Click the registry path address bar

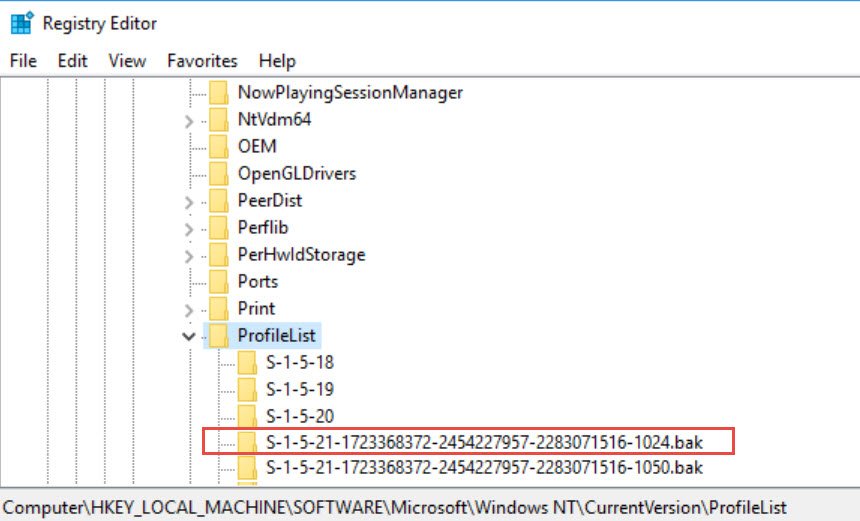[430, 507]
